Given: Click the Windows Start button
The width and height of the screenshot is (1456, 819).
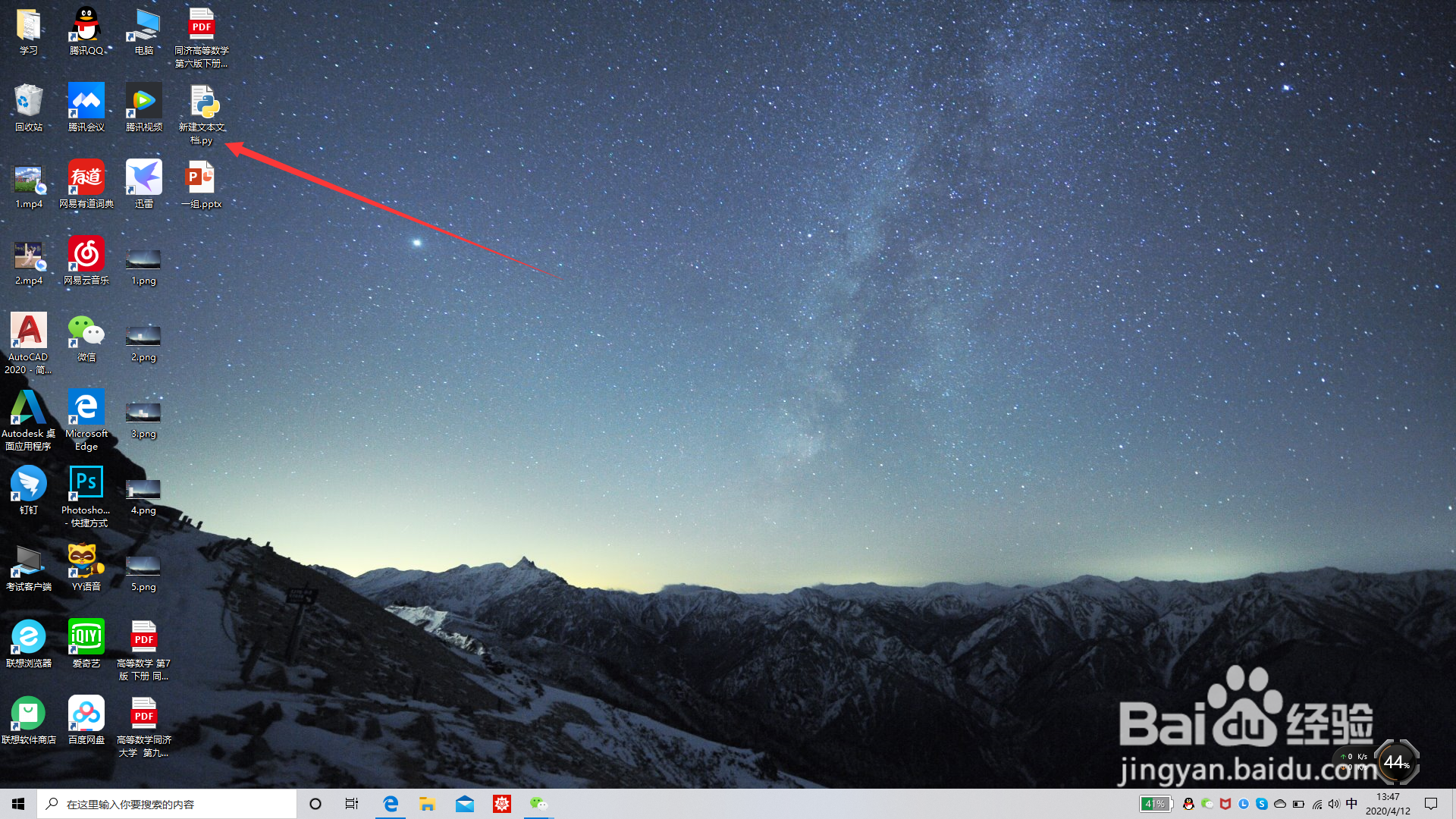Looking at the screenshot, I should (18, 804).
